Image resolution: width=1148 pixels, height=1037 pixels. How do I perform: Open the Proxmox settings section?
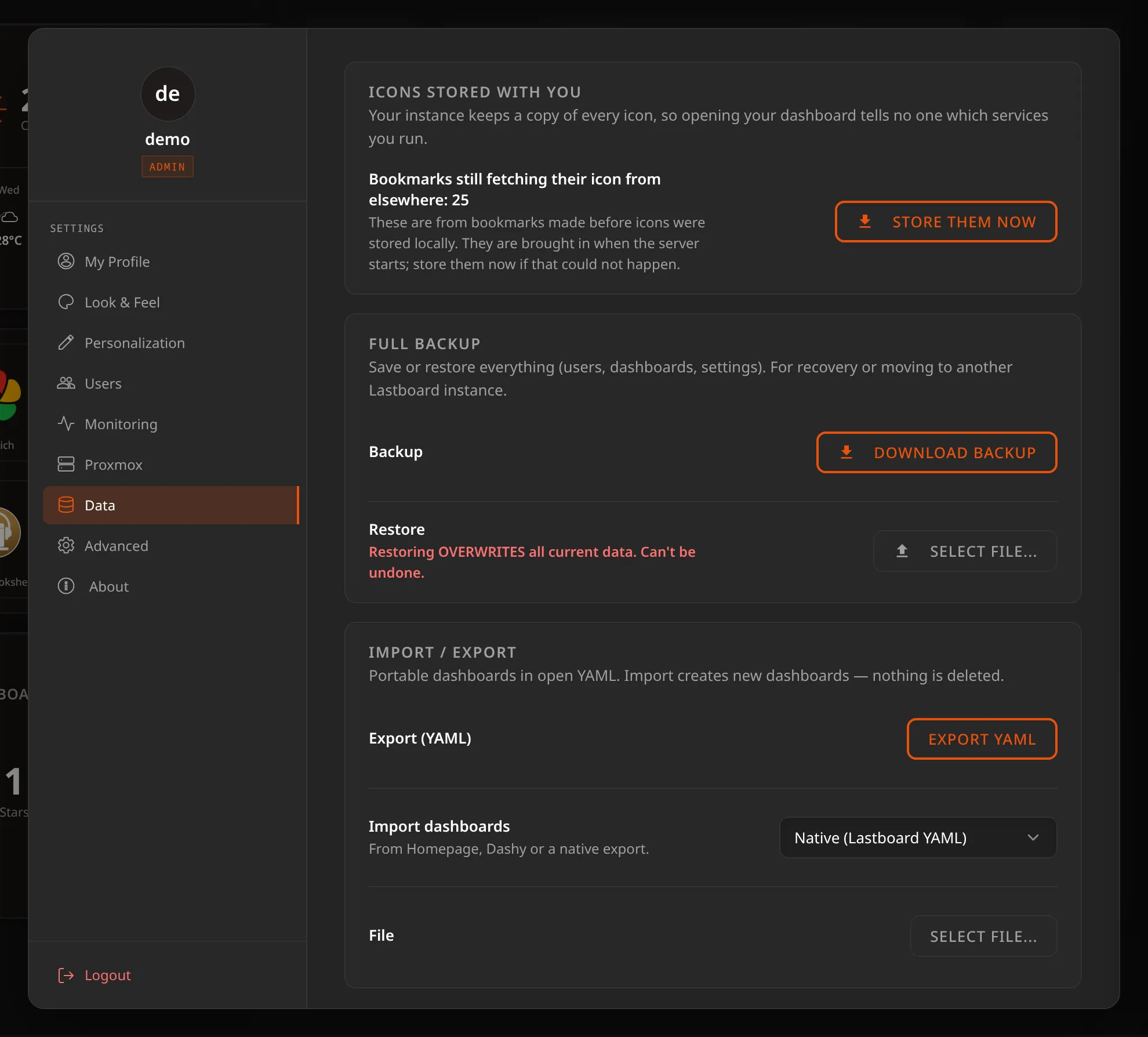(x=170, y=465)
